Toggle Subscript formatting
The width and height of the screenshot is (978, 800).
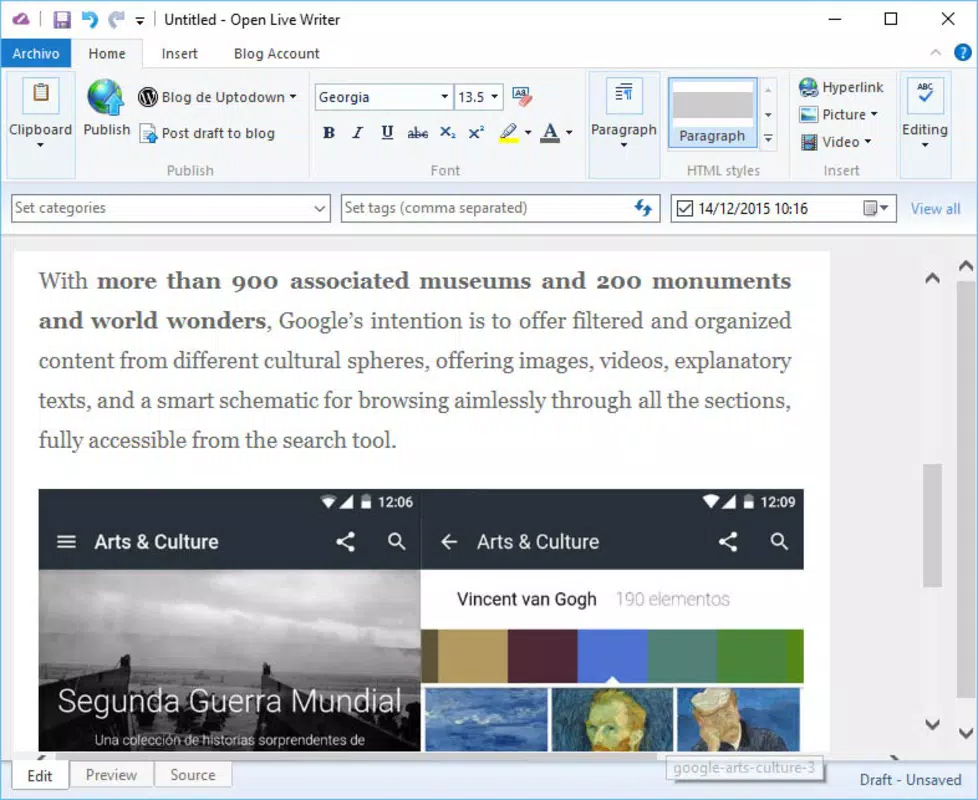point(447,132)
